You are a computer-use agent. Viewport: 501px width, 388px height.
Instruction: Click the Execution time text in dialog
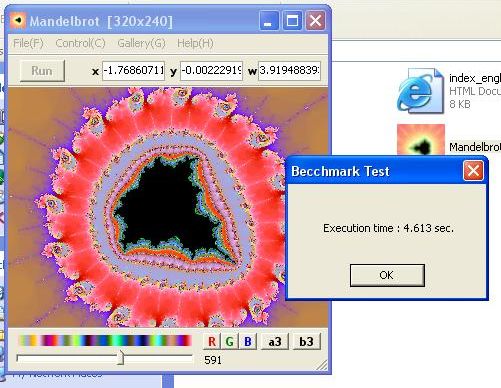coord(388,228)
